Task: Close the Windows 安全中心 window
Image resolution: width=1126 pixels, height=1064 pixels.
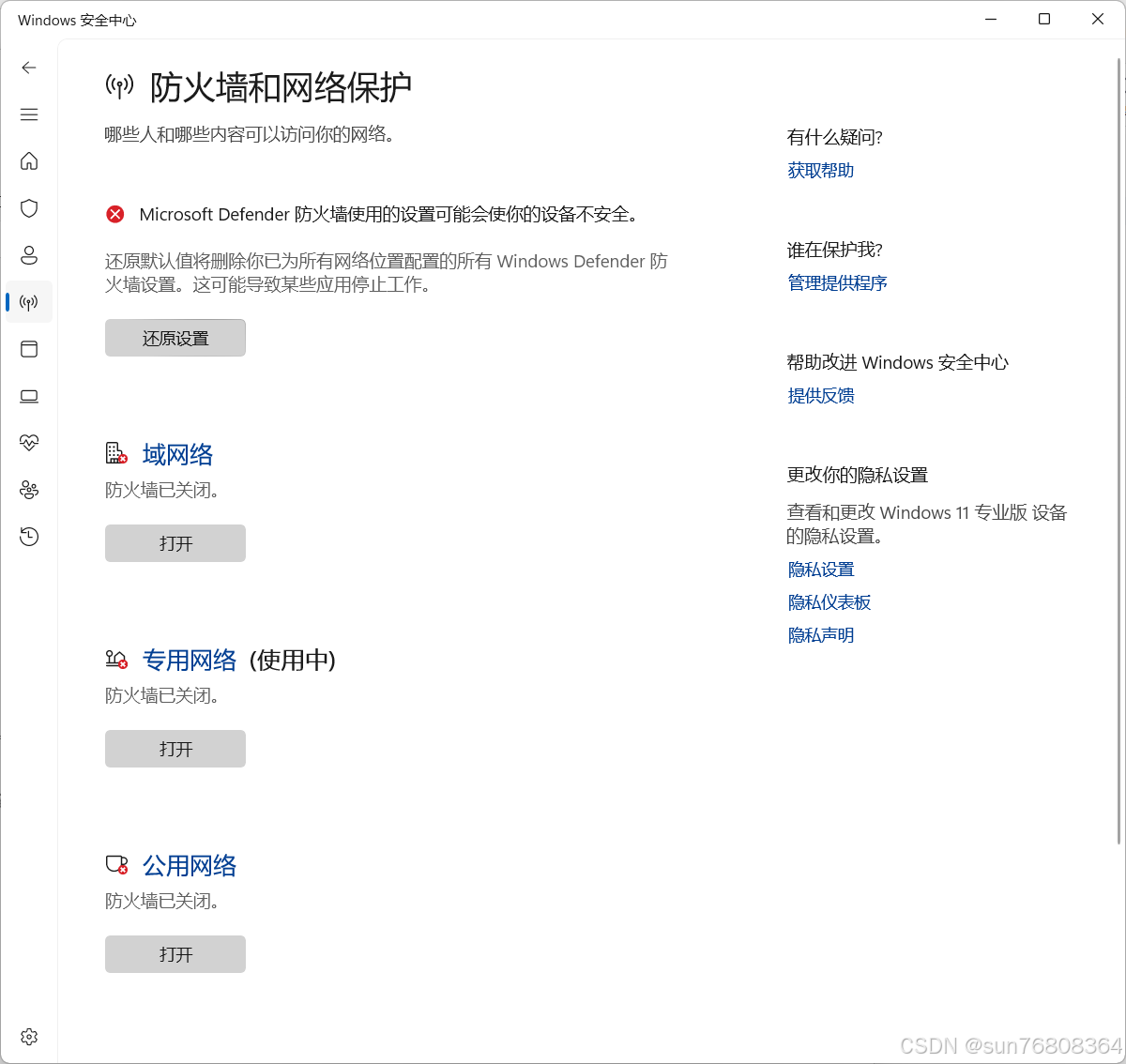Action: click(x=1098, y=20)
